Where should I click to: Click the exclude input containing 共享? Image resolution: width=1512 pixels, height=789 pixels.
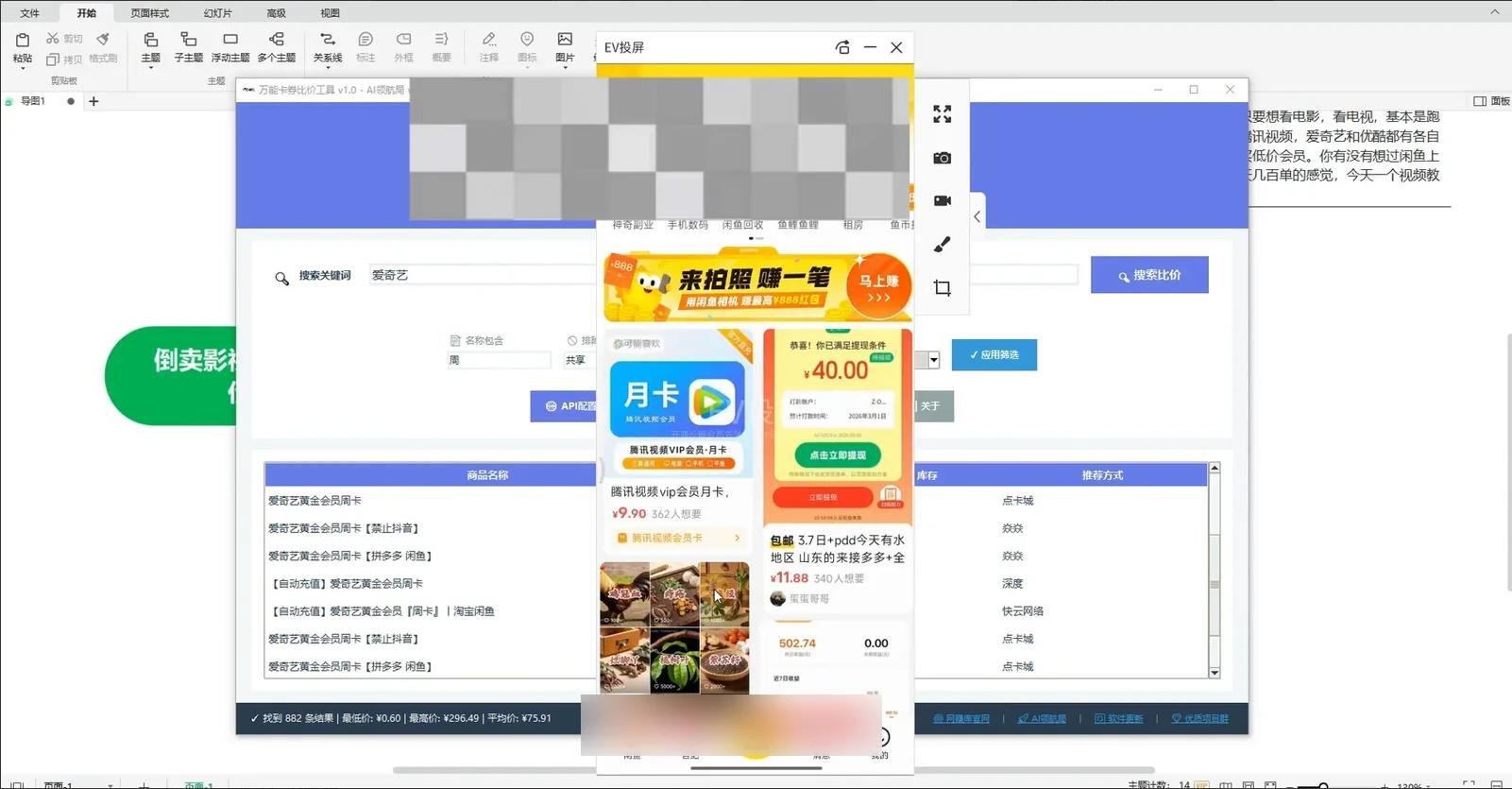coord(580,360)
